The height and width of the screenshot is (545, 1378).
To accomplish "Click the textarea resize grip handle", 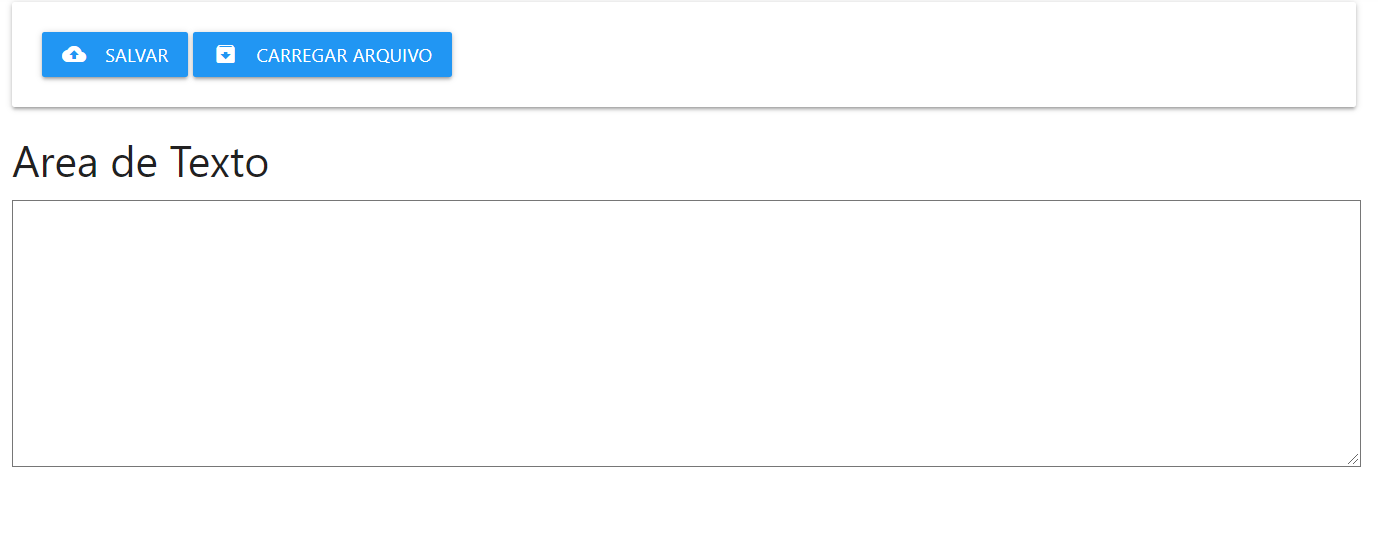I will tap(1353, 459).
